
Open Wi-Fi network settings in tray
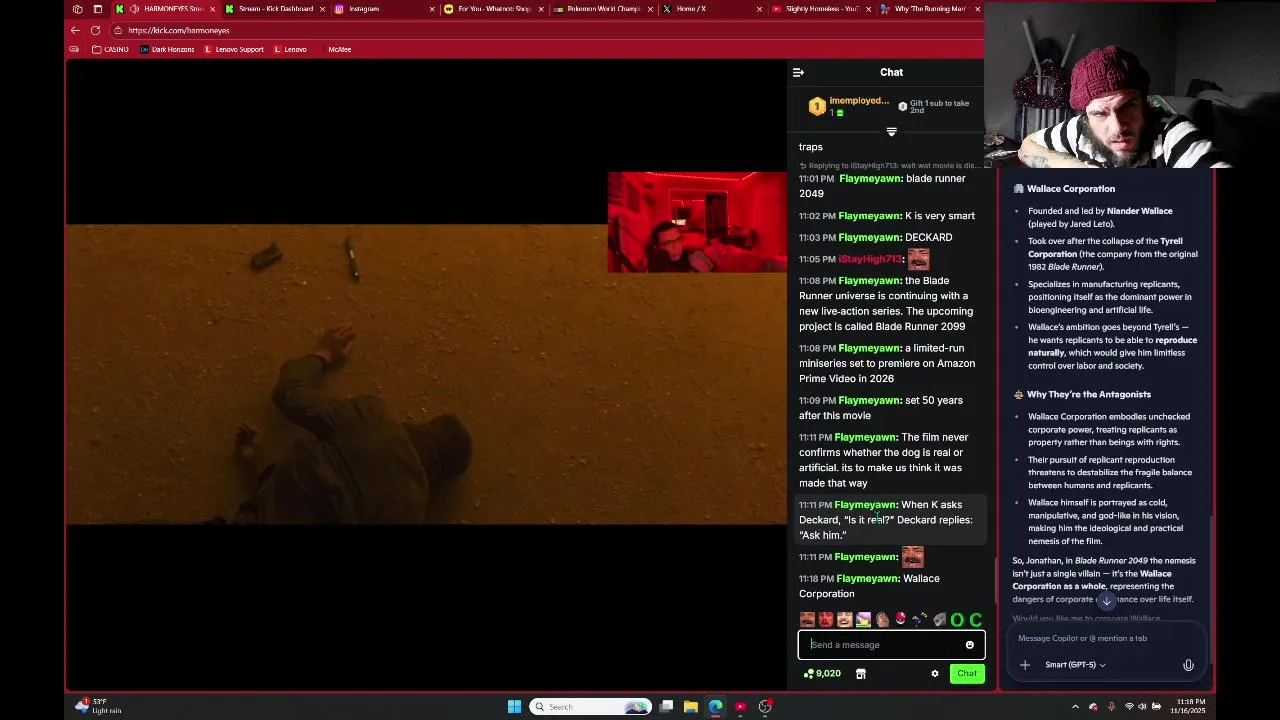tap(1129, 707)
